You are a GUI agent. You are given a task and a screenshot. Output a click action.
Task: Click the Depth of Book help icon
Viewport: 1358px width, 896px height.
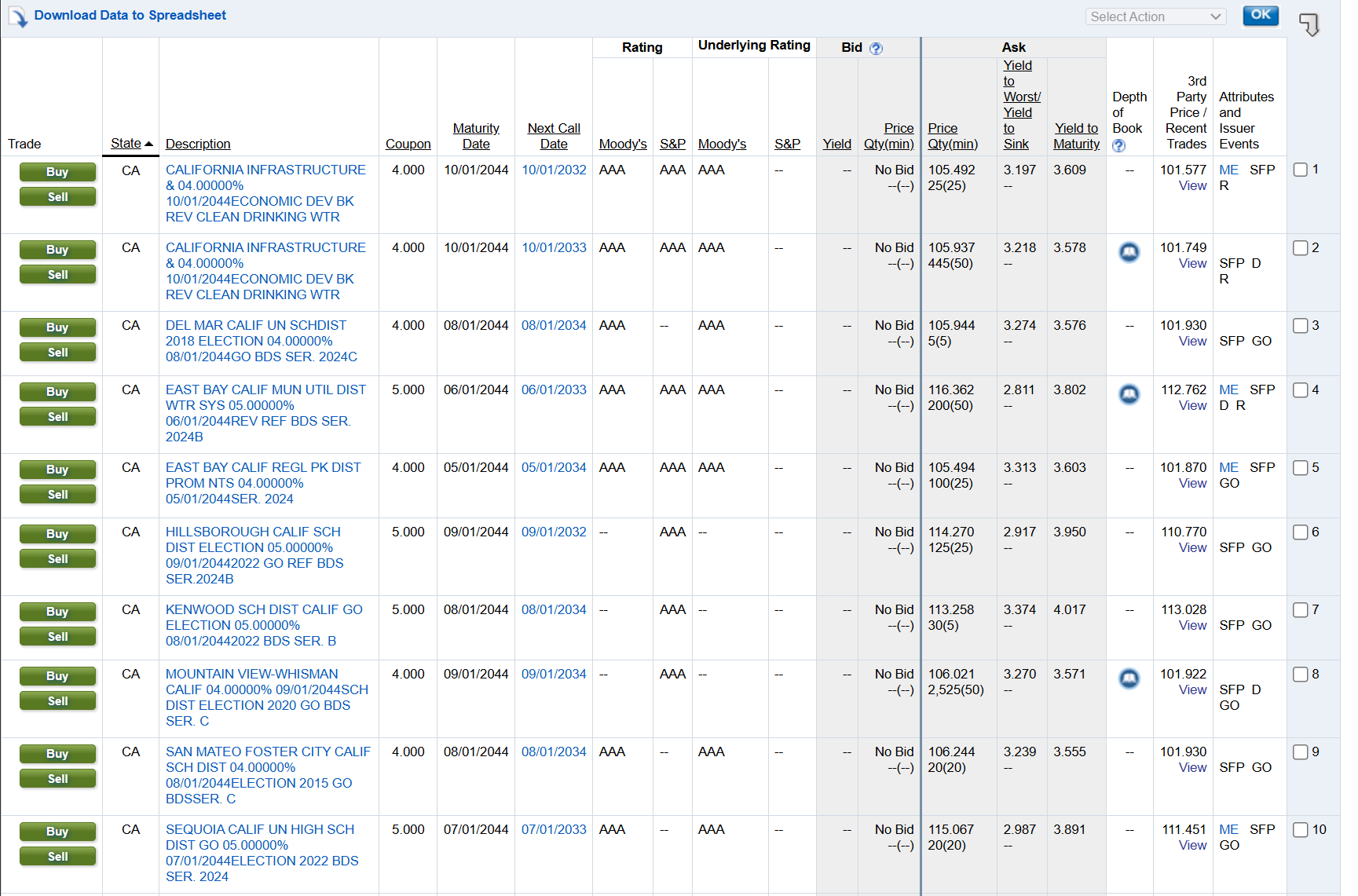[1118, 145]
